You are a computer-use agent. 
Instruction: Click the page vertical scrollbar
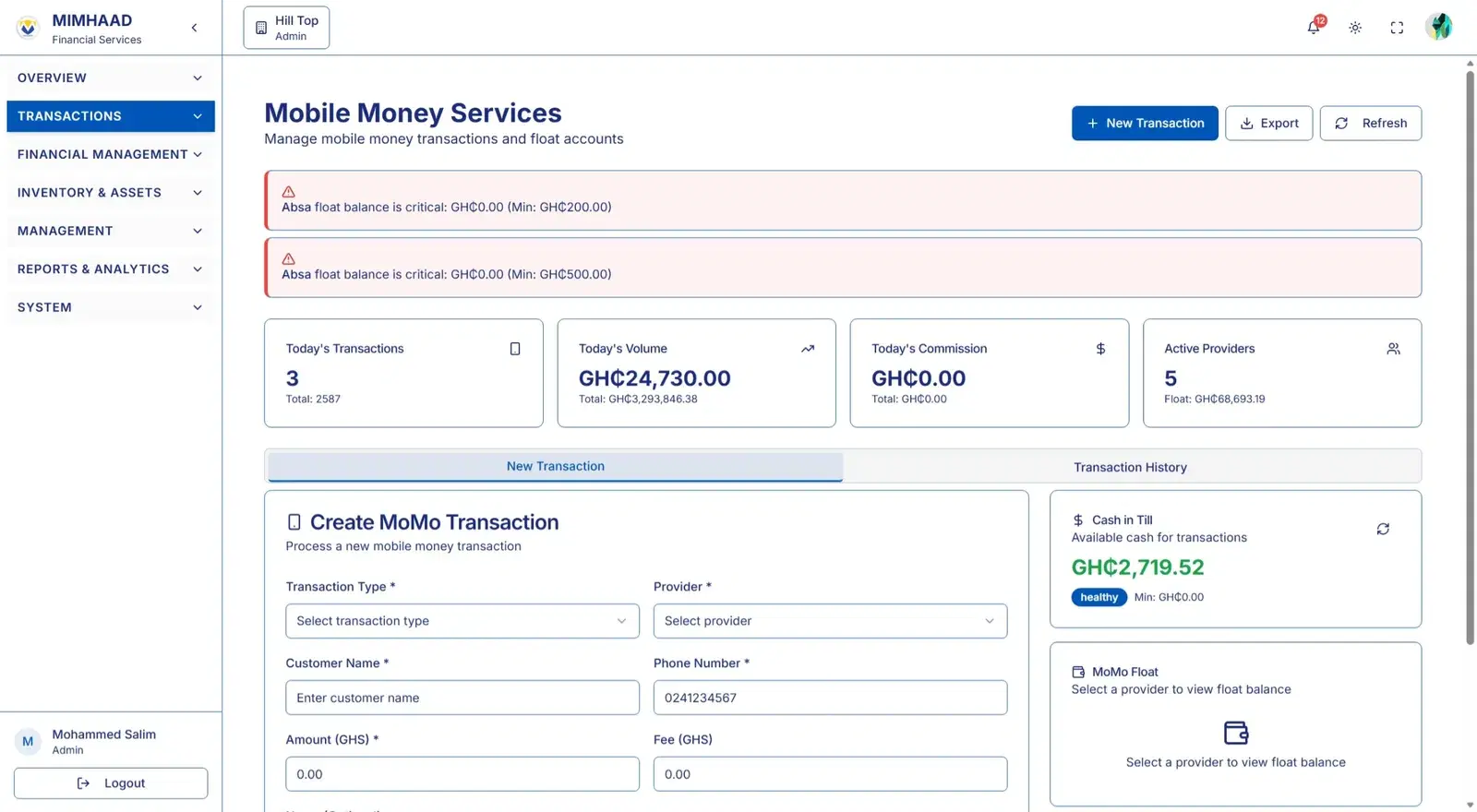1471,357
